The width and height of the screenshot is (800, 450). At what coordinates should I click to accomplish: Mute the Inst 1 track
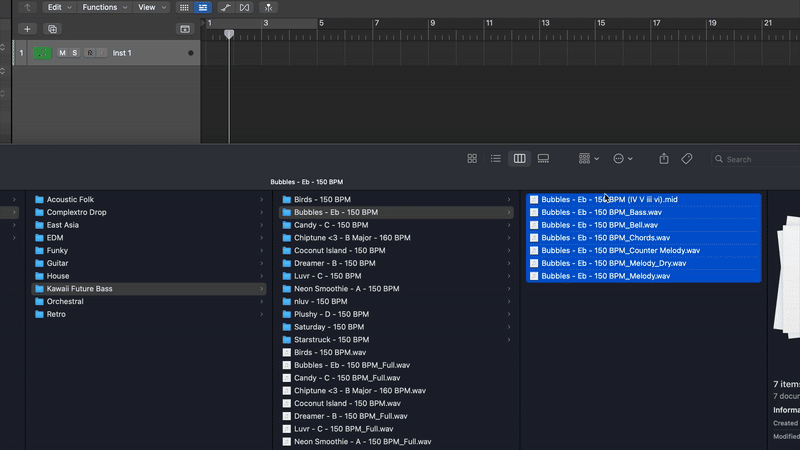tap(62, 53)
